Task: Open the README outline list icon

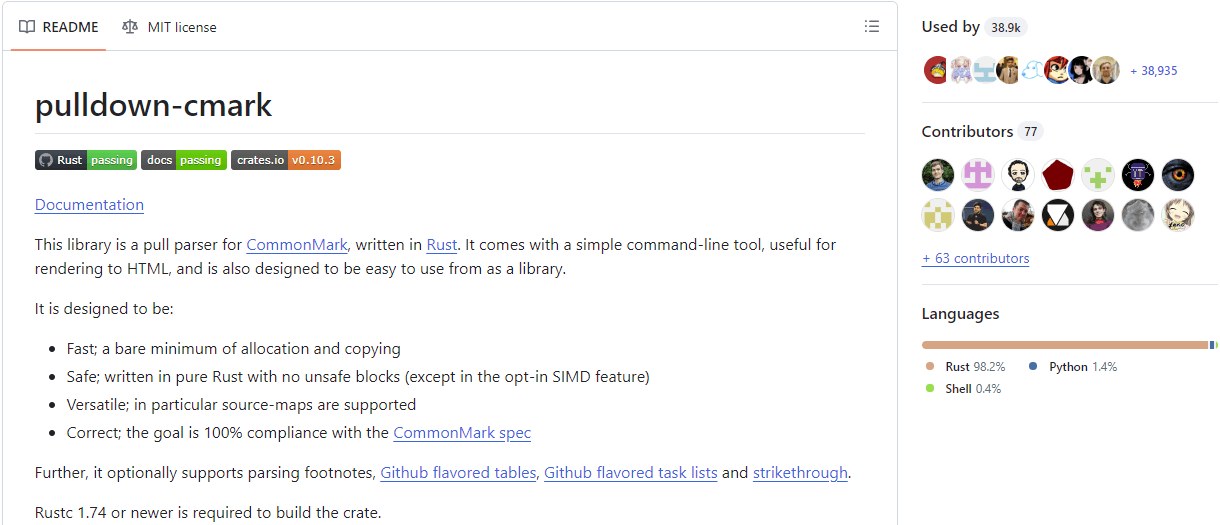Action: pyautogui.click(x=872, y=27)
